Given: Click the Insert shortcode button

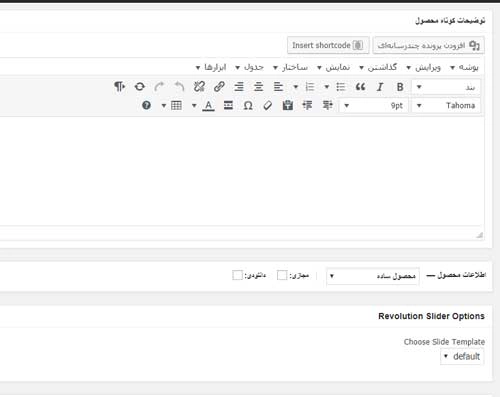Looking at the screenshot, I should click(328, 45).
